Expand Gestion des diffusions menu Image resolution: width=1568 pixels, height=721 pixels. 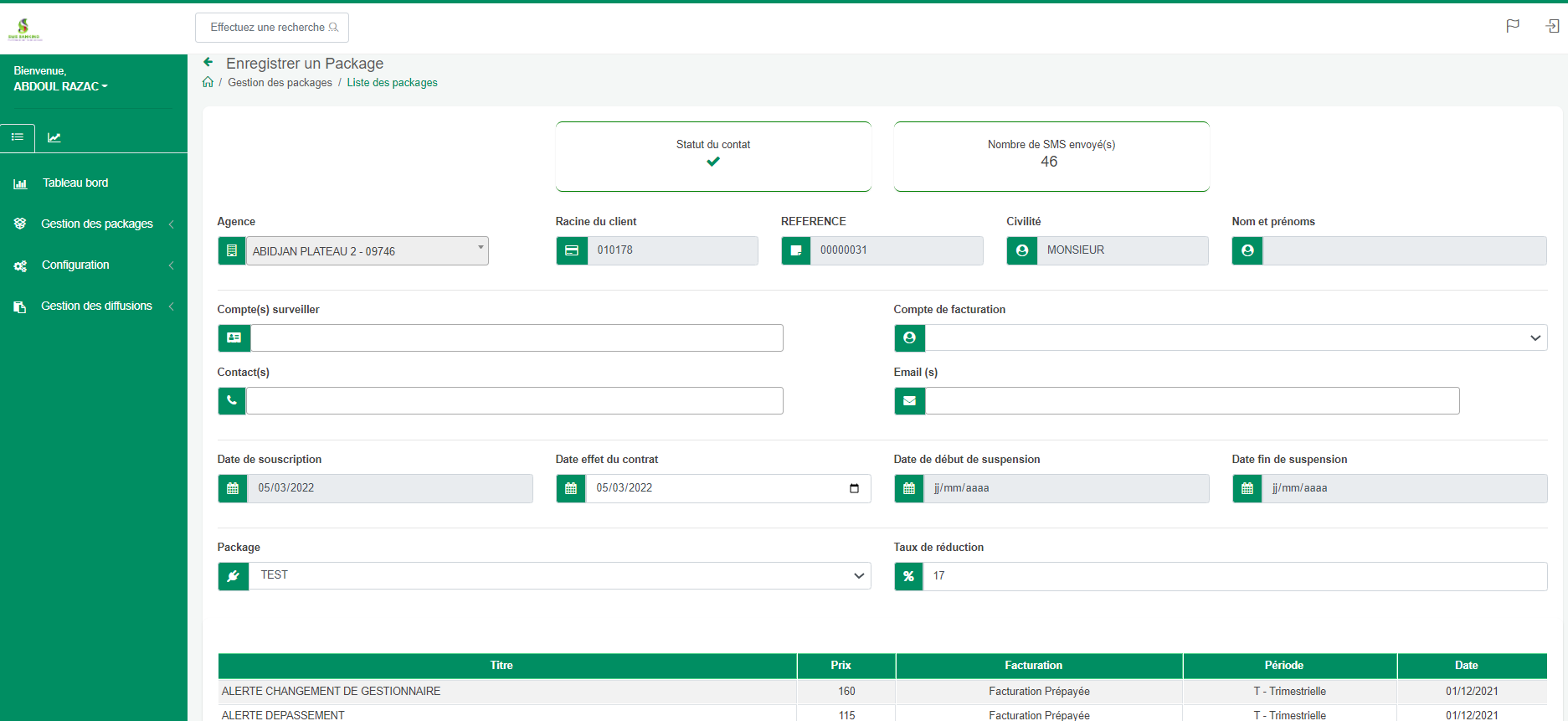click(x=96, y=306)
